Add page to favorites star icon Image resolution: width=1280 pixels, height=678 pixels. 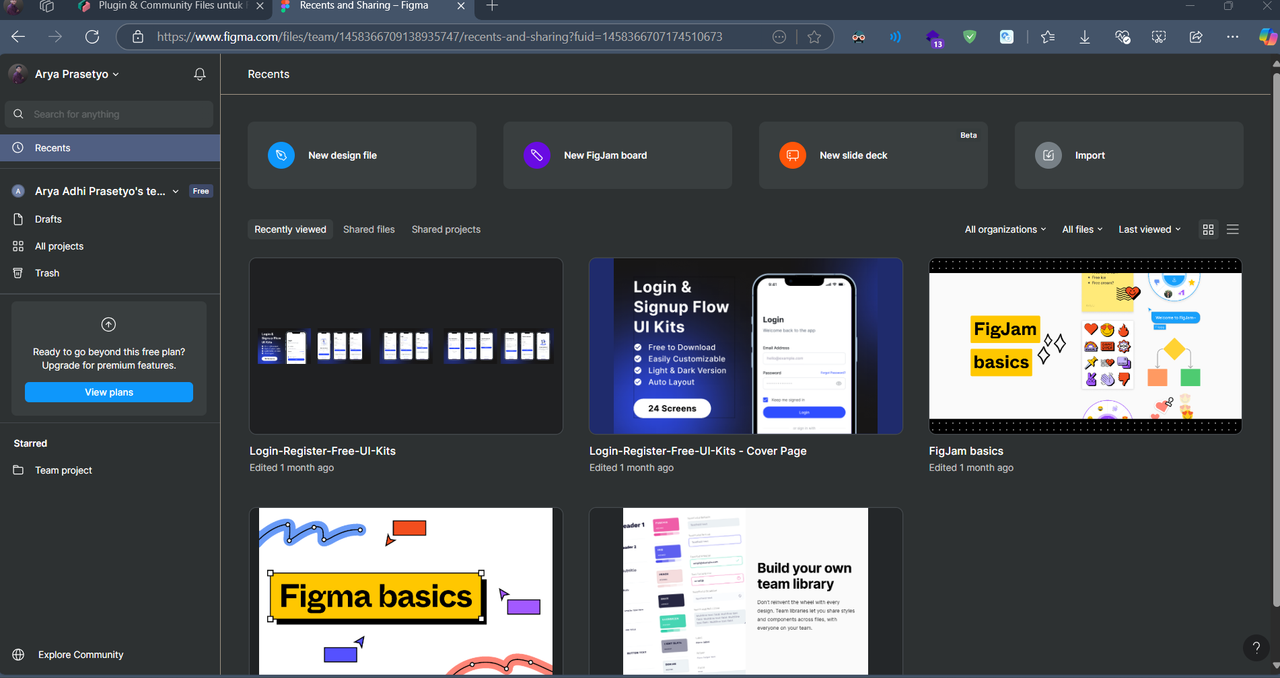tap(814, 37)
